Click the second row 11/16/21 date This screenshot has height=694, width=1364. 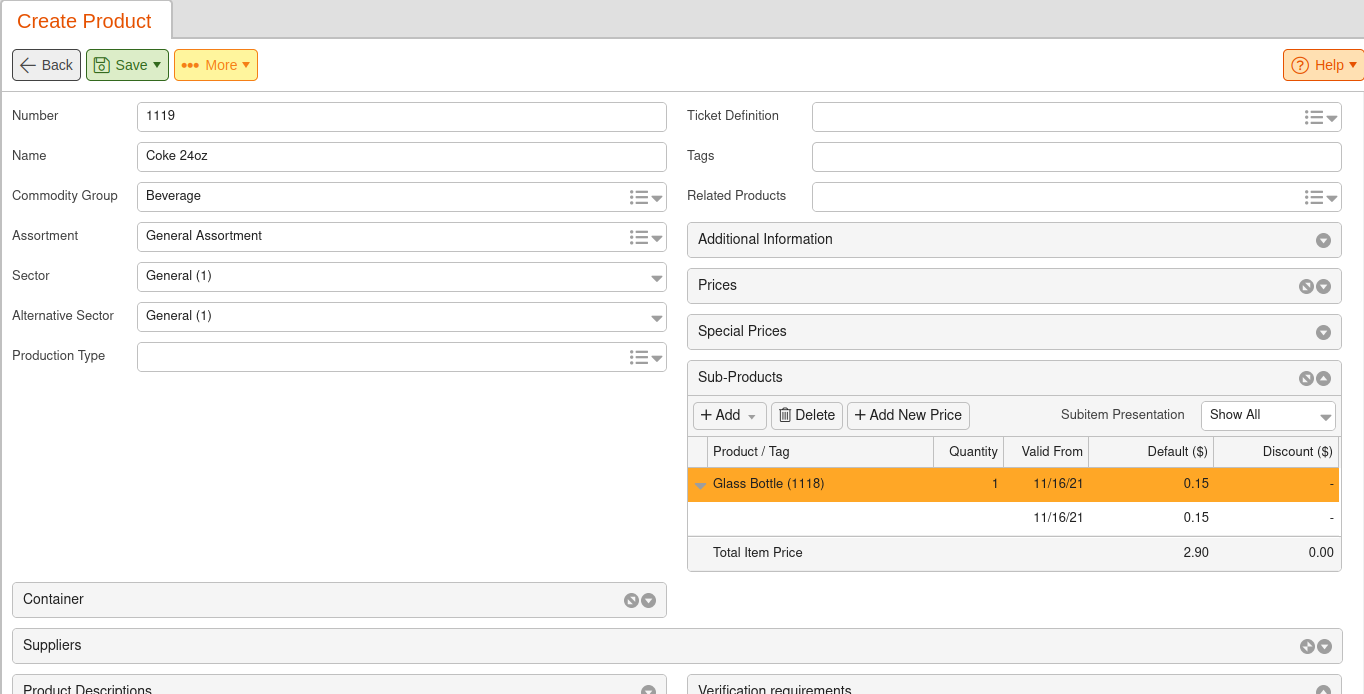pos(1058,518)
